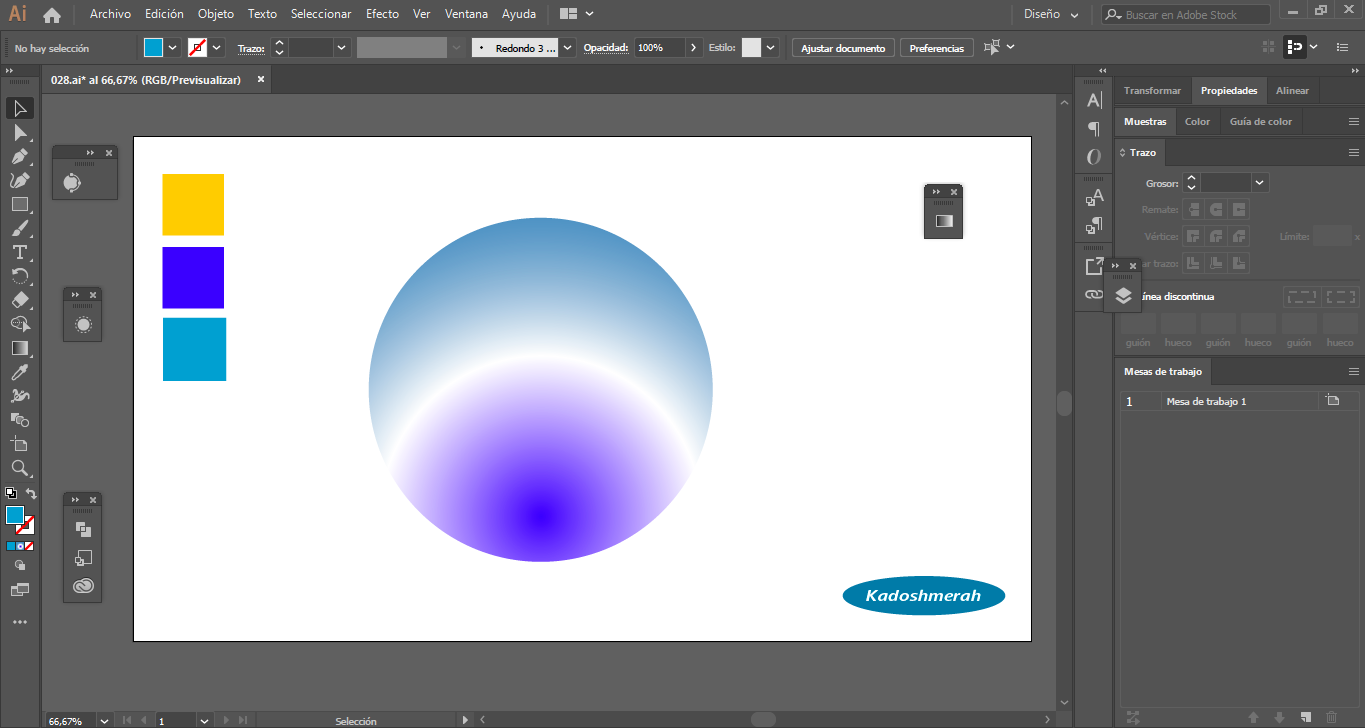Select the Rectangle tool
The image size is (1365, 728).
pos(20,204)
